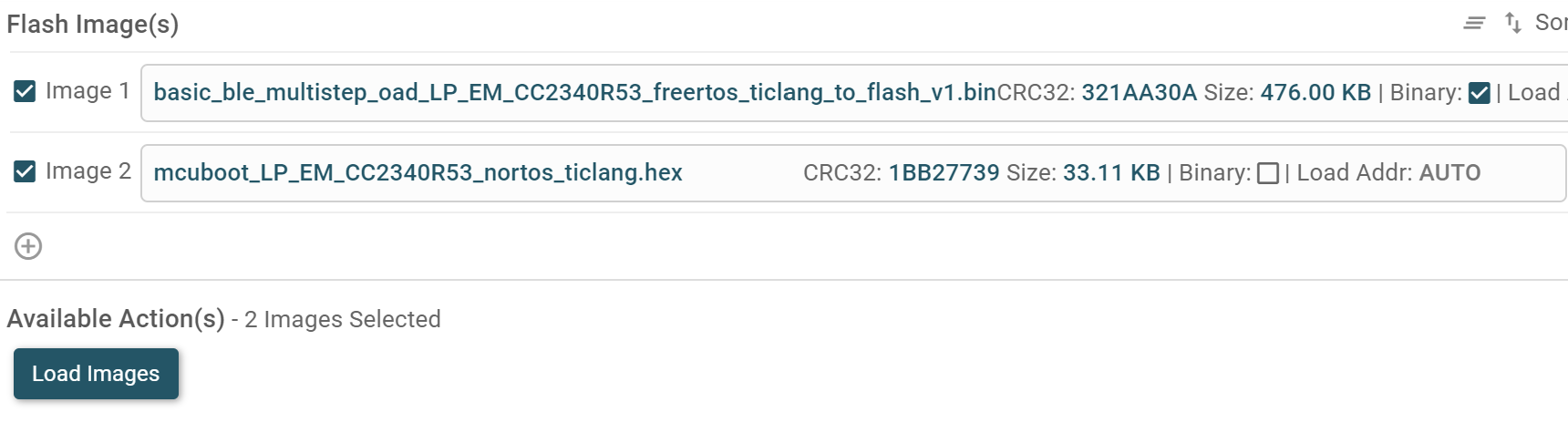Click the 476.00 KB size value
The width and height of the screenshot is (1568, 423).
[1315, 92]
